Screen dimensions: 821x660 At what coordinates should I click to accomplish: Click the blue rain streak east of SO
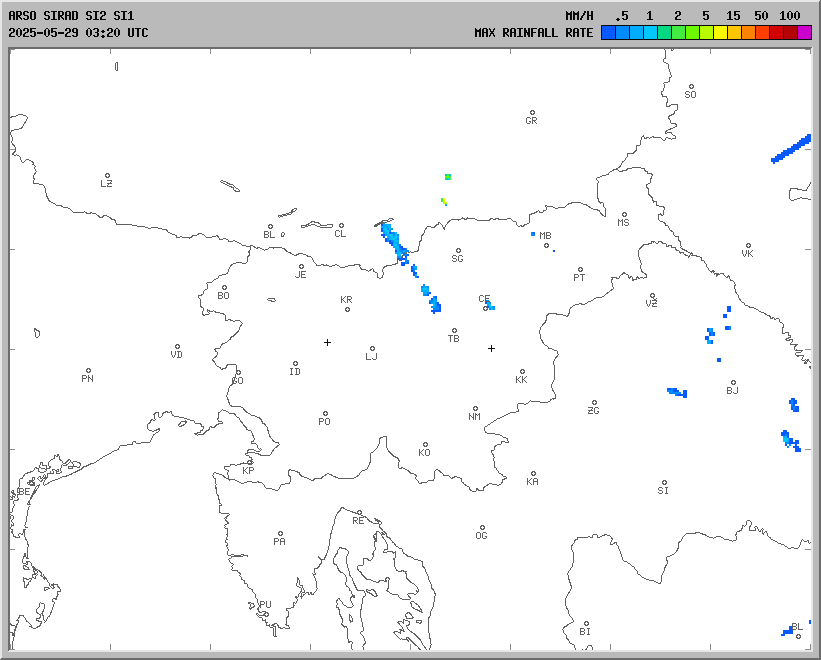tap(791, 149)
